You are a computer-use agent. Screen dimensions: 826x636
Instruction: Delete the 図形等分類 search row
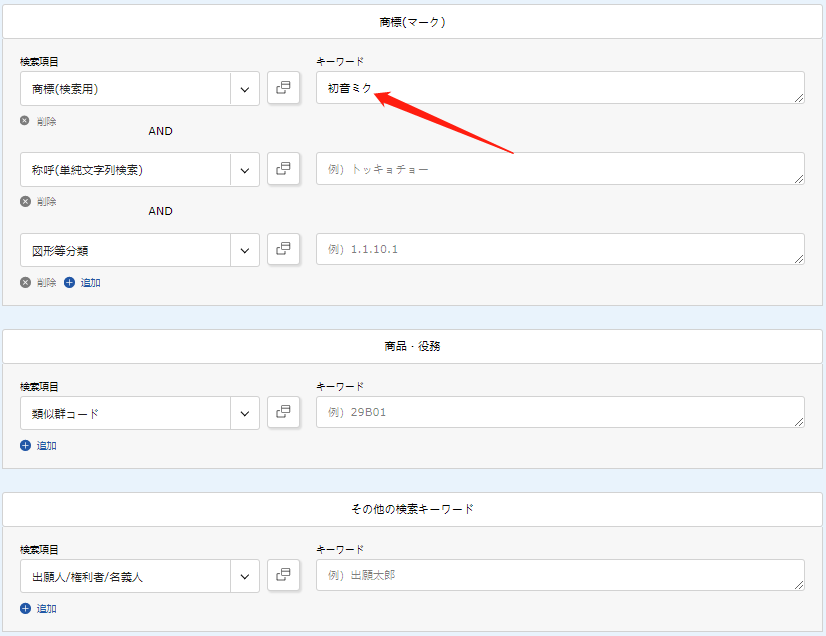point(39,283)
